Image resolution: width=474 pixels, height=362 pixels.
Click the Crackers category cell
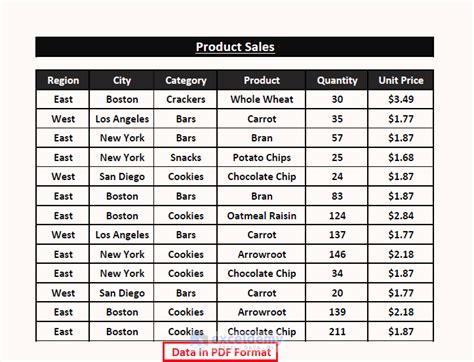(x=186, y=99)
